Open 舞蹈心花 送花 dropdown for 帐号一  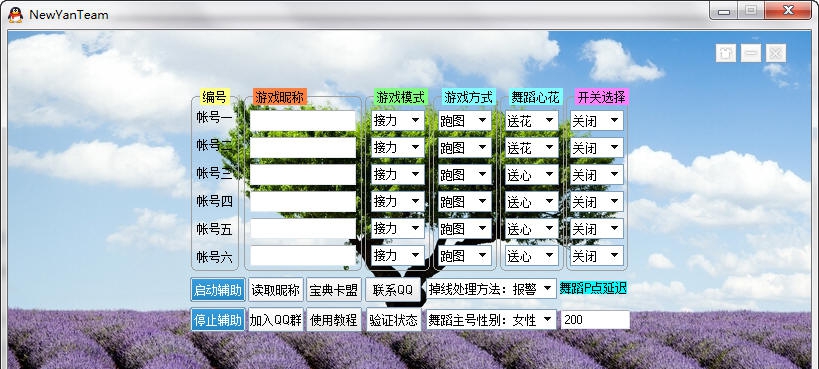531,120
